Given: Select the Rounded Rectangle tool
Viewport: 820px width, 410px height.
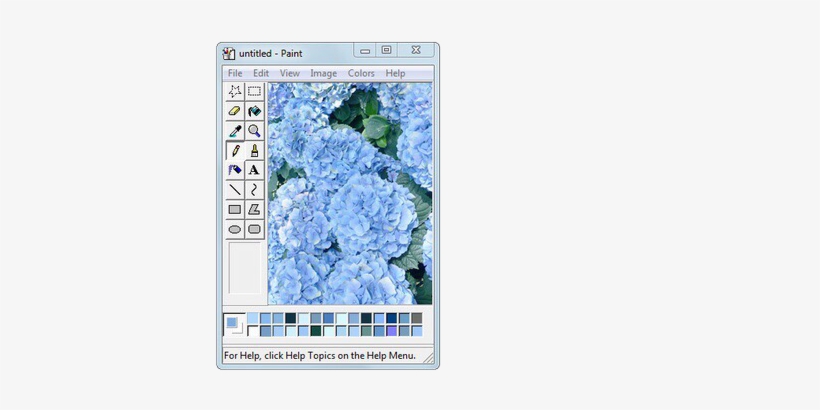Looking at the screenshot, I should click(254, 229).
